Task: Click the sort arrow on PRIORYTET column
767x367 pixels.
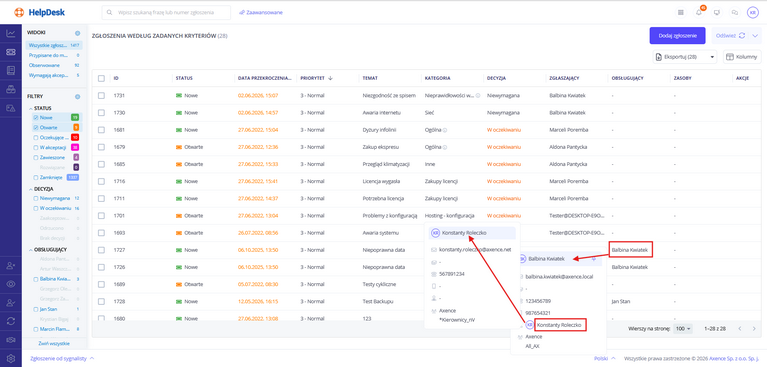Action: point(330,78)
